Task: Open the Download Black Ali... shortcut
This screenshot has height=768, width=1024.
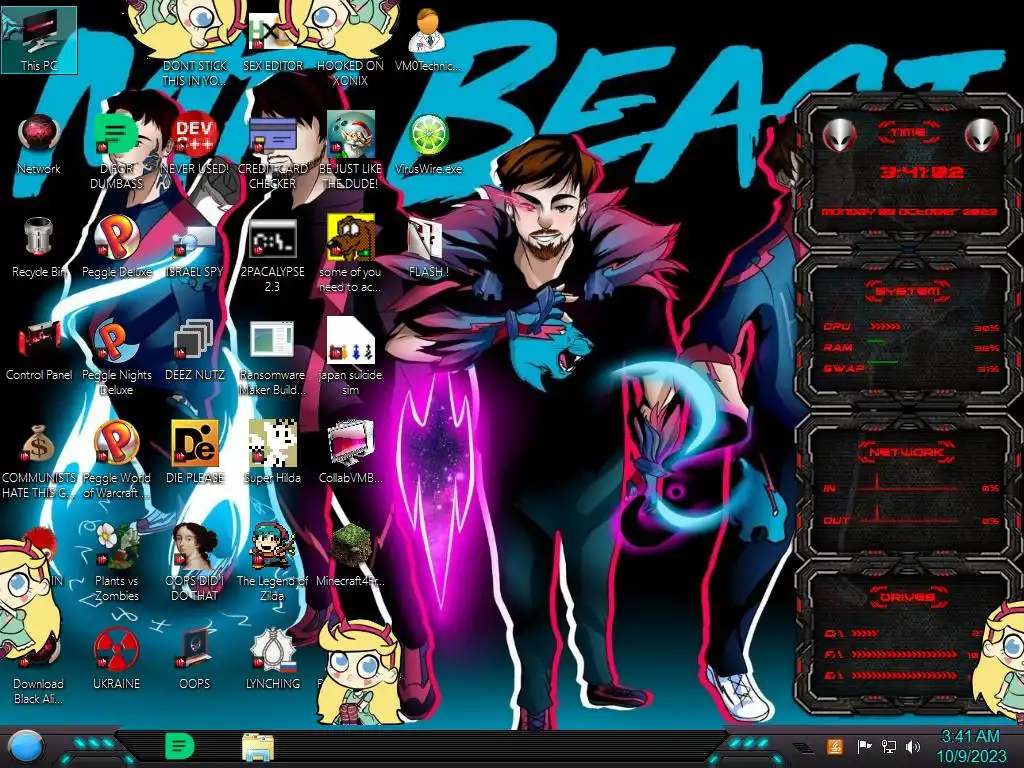Action: (x=39, y=666)
